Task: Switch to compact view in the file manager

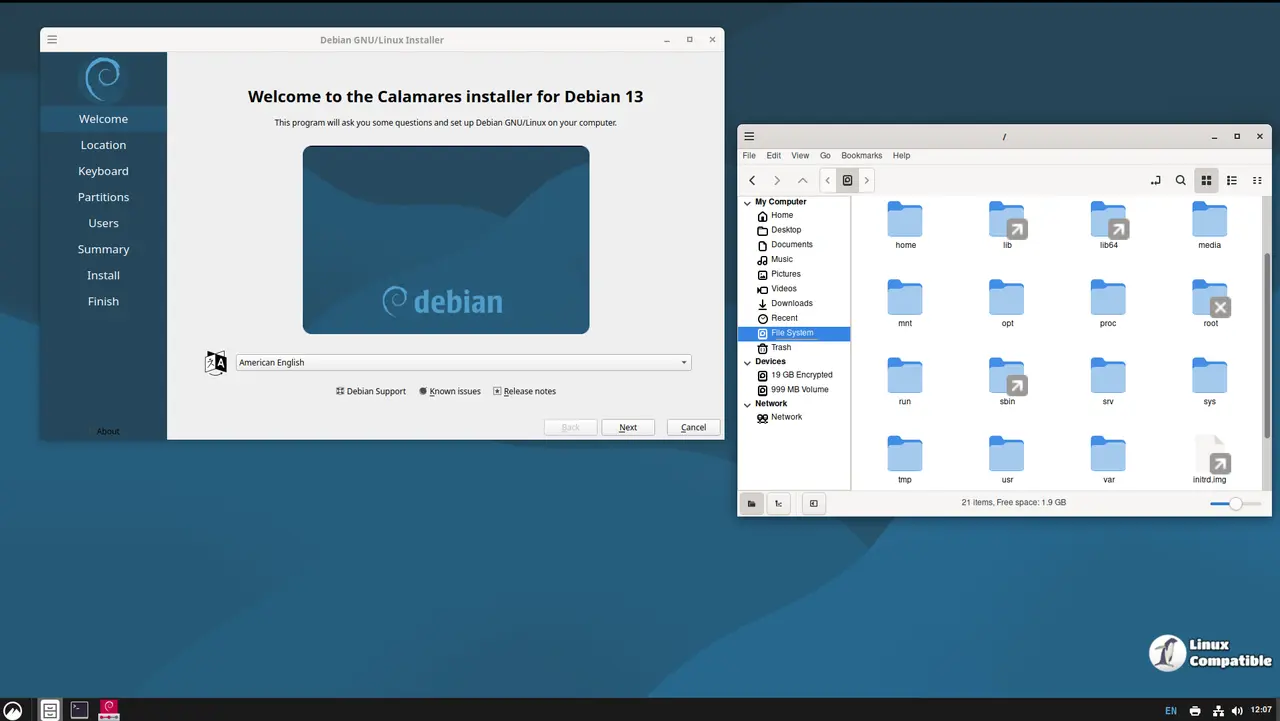Action: [x=1257, y=180]
